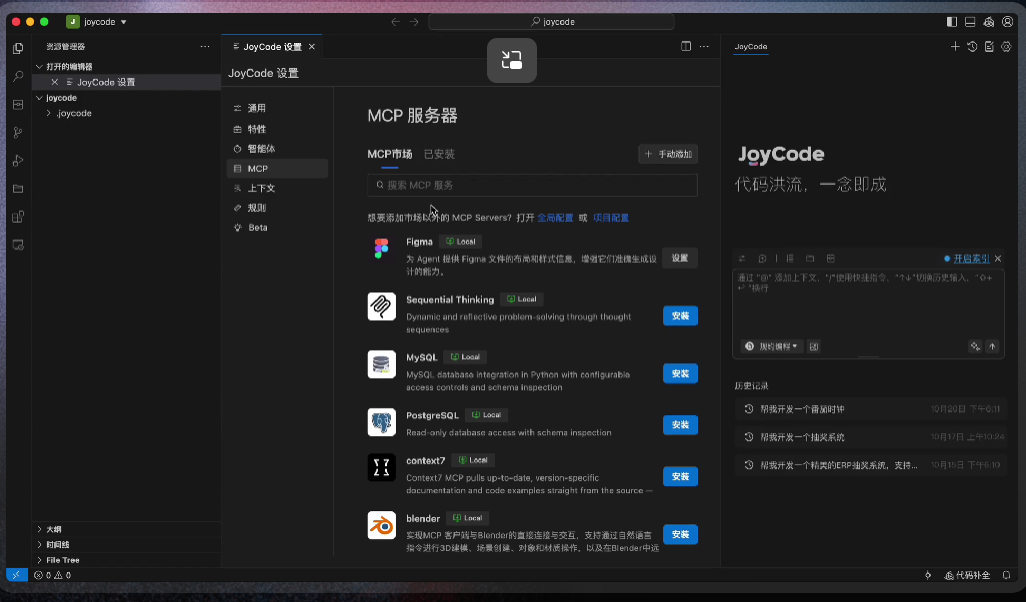Go forward with the right navigation arrow
Viewport: 1026px width, 602px height.
pos(414,22)
